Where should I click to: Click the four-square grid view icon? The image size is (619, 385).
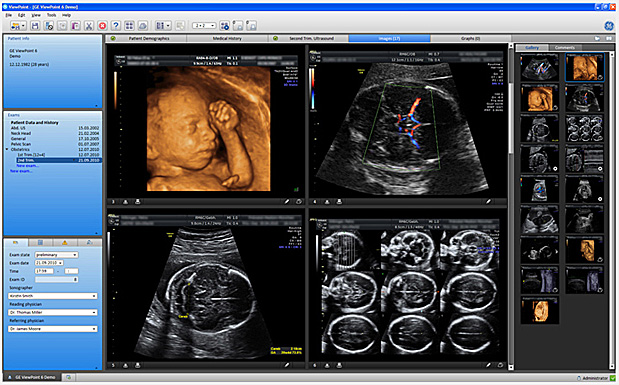(129, 26)
